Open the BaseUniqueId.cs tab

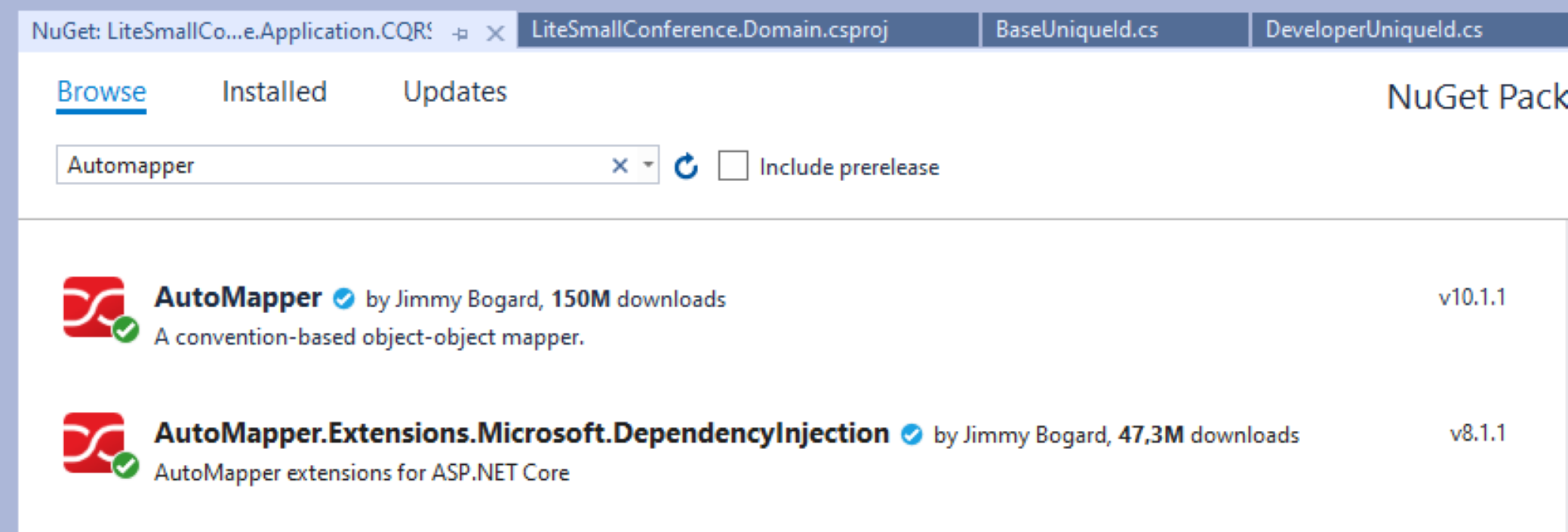click(1115, 29)
